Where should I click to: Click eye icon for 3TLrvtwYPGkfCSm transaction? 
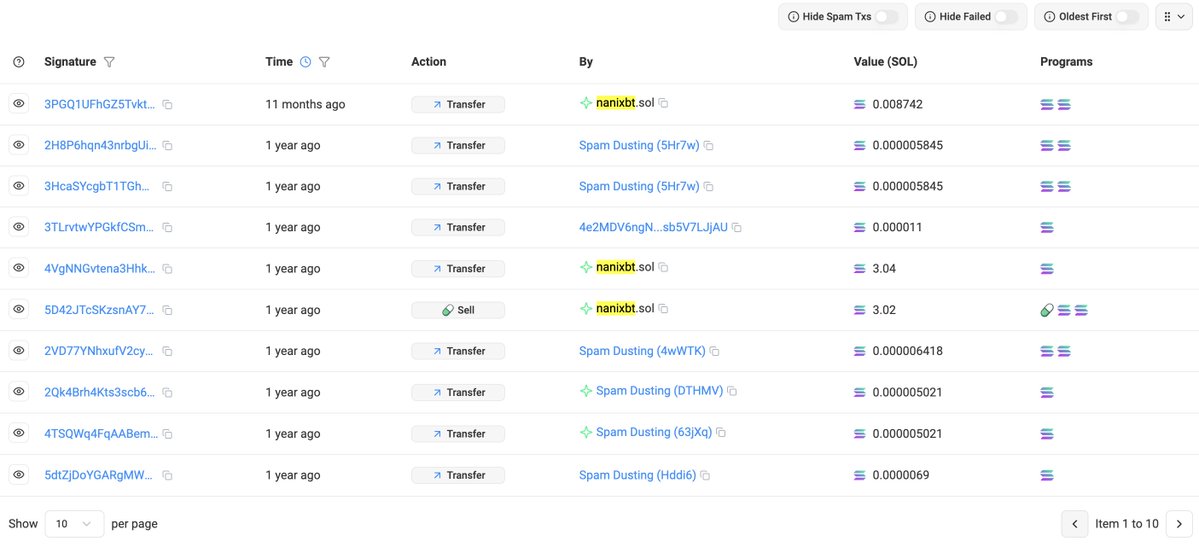coord(19,227)
